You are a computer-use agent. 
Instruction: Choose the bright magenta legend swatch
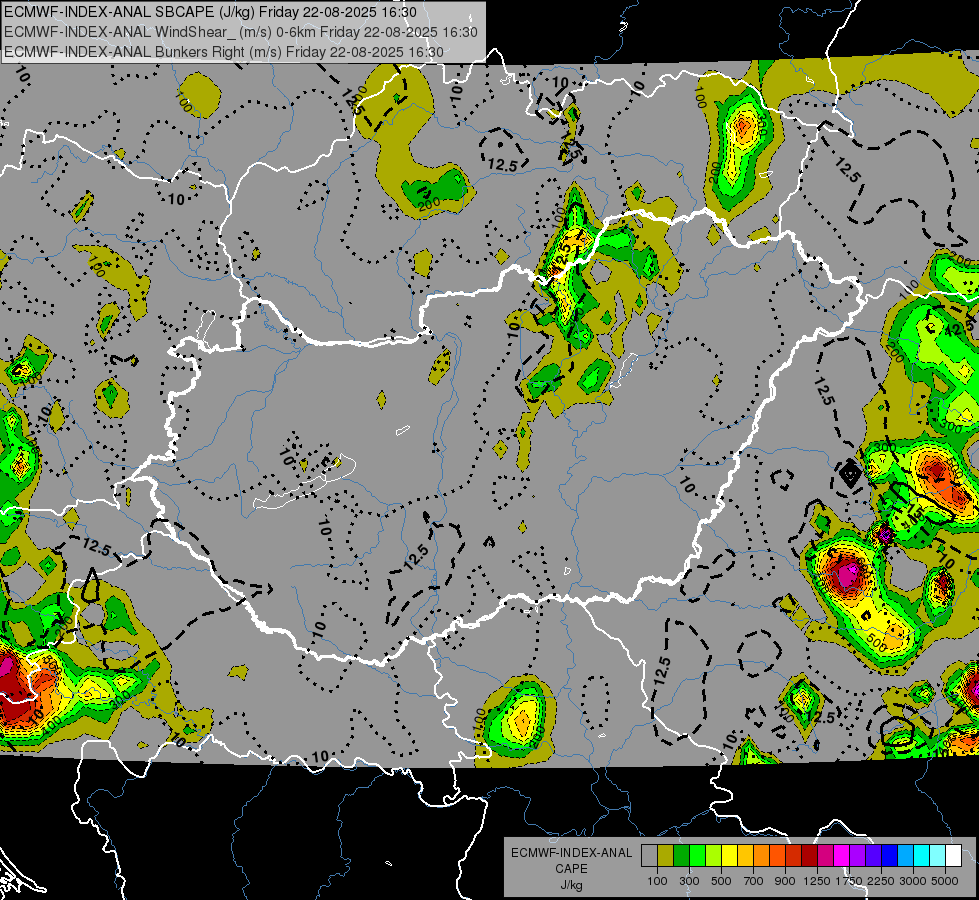(x=842, y=856)
